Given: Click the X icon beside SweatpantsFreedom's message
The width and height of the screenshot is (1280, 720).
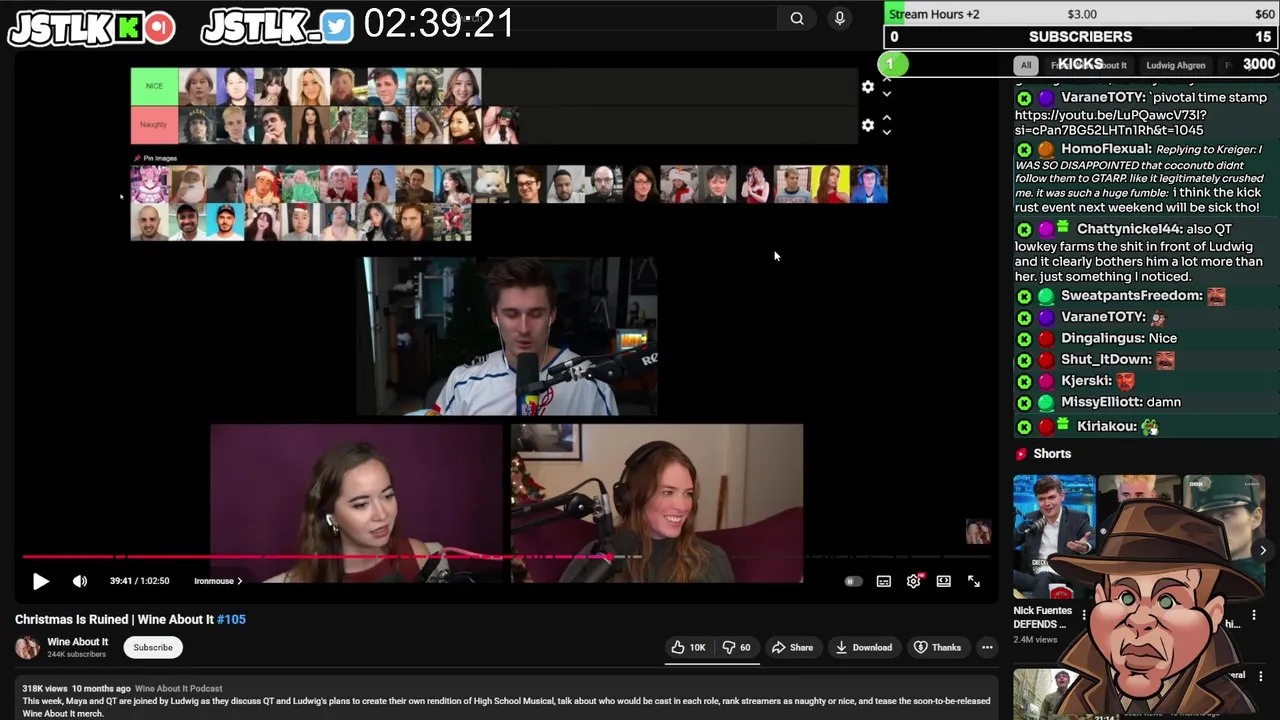Looking at the screenshot, I should coord(1024,296).
